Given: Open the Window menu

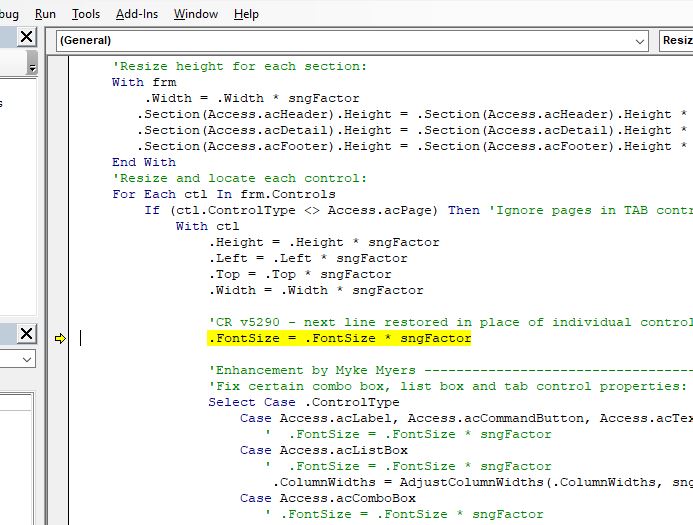Looking at the screenshot, I should point(196,14).
